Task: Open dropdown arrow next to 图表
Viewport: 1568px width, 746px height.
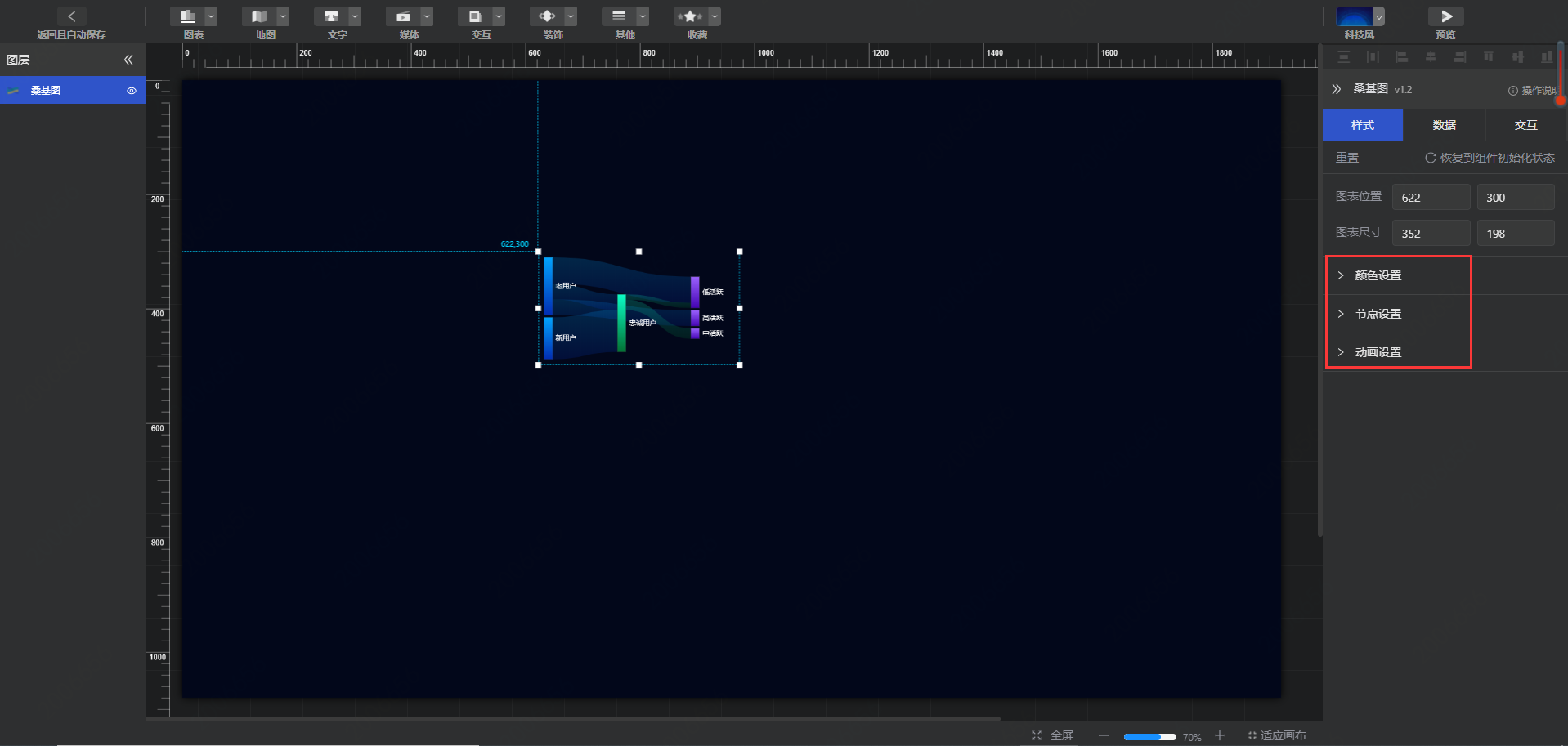Action: click(211, 16)
